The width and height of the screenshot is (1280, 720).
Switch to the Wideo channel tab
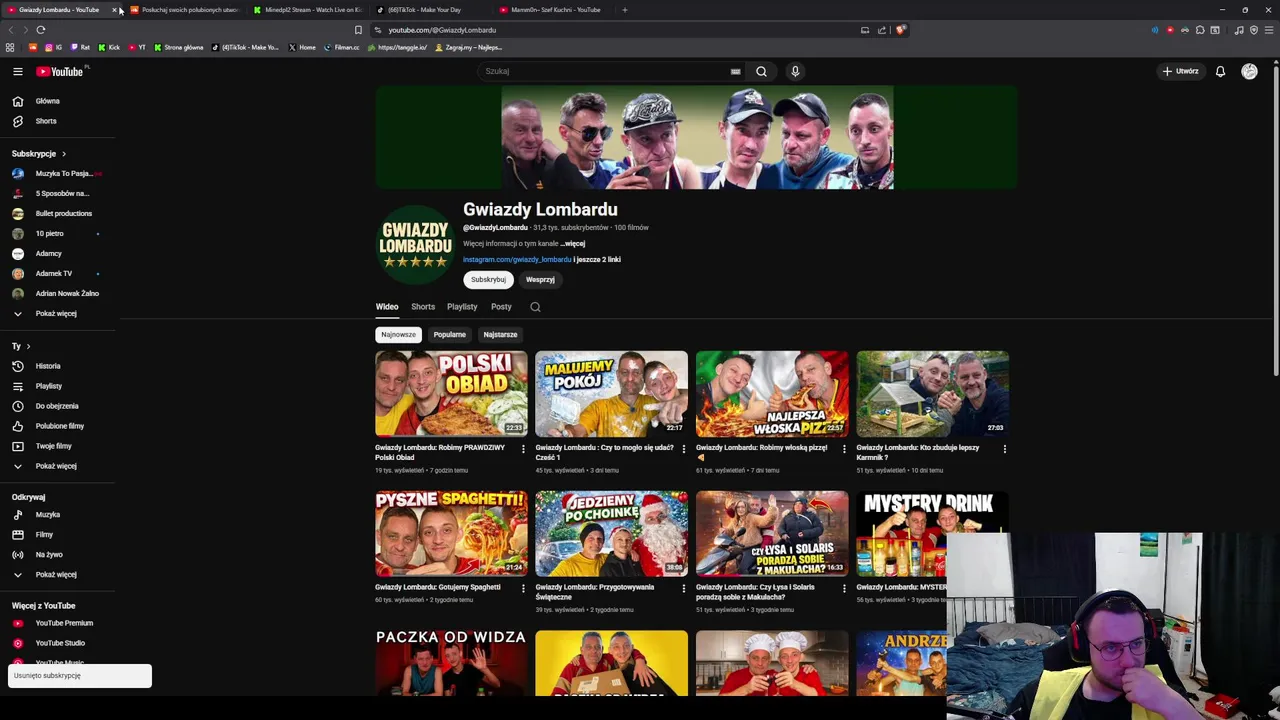click(x=387, y=307)
